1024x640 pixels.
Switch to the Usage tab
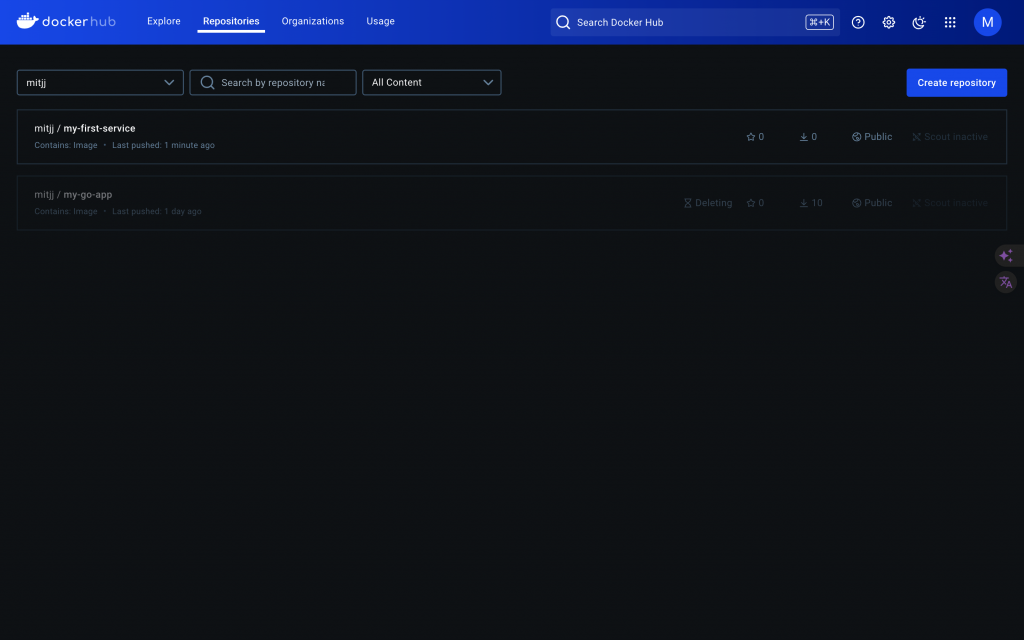[x=380, y=21]
